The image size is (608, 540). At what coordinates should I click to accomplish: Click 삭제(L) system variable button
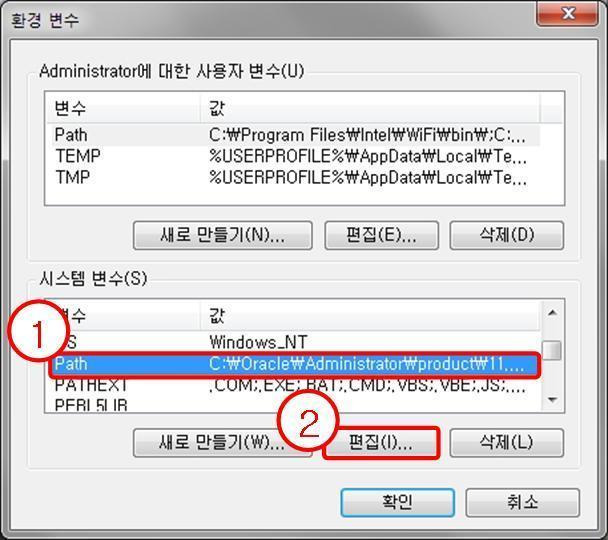pos(506,443)
